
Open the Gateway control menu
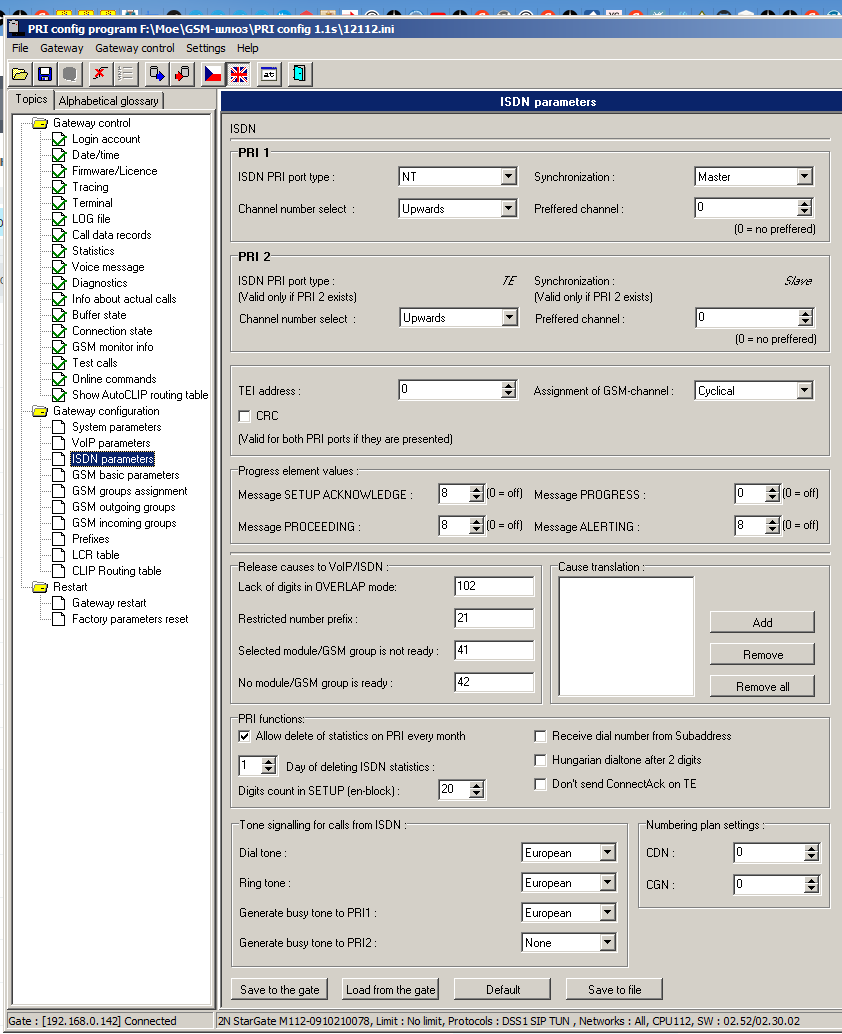pyautogui.click(x=135, y=48)
